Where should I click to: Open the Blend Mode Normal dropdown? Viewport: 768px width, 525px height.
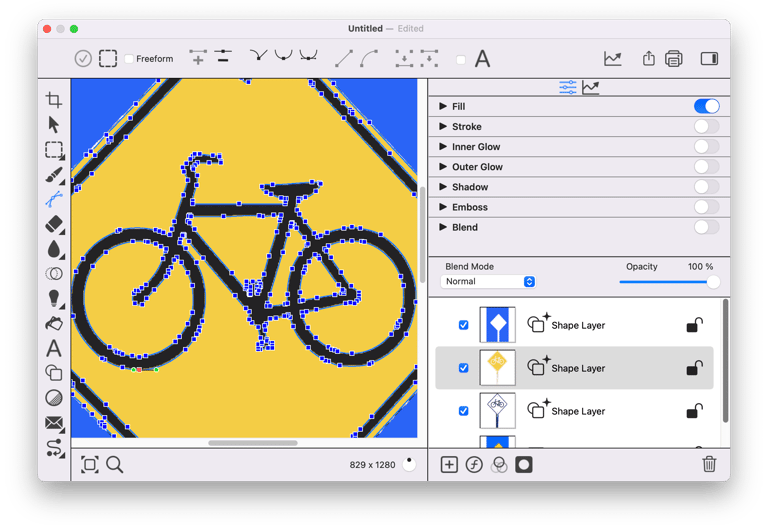488,281
